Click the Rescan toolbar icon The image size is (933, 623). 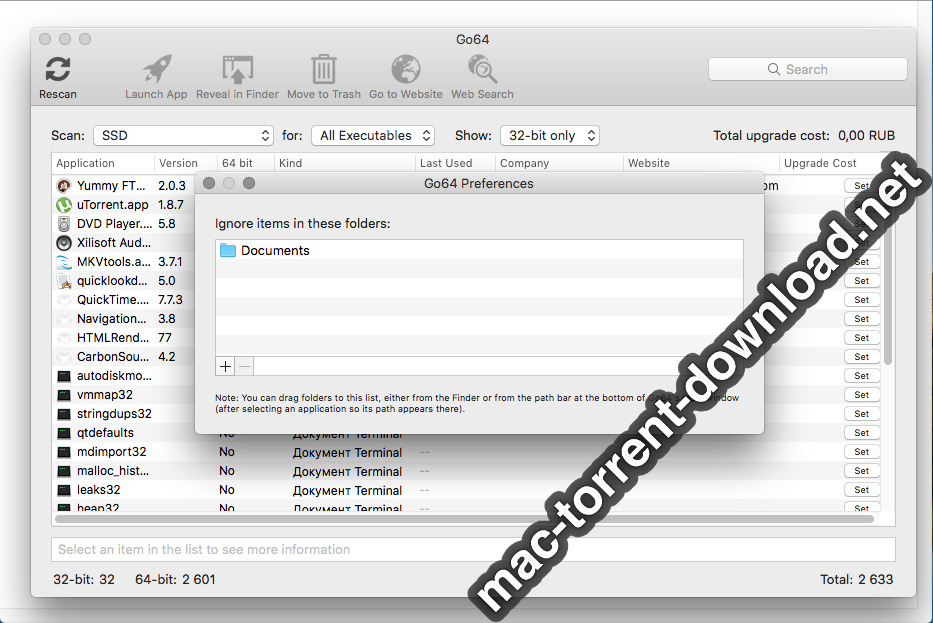[x=58, y=70]
